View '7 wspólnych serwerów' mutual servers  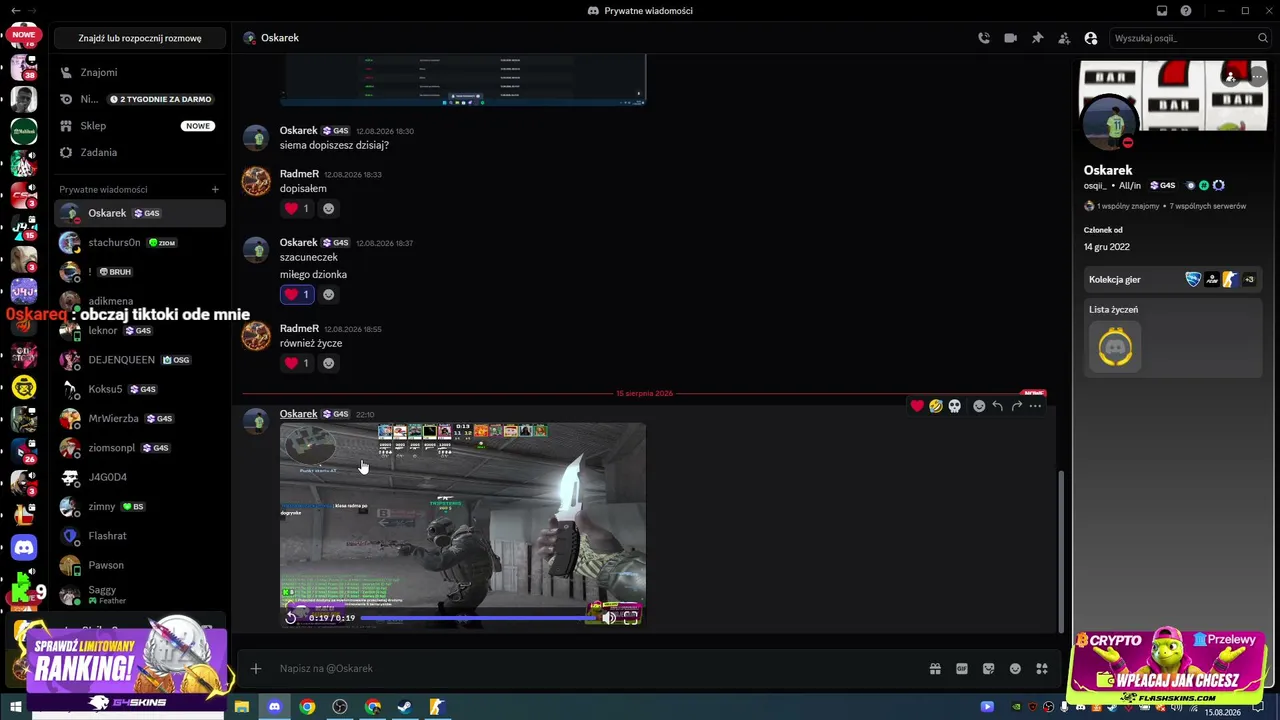click(x=1208, y=206)
